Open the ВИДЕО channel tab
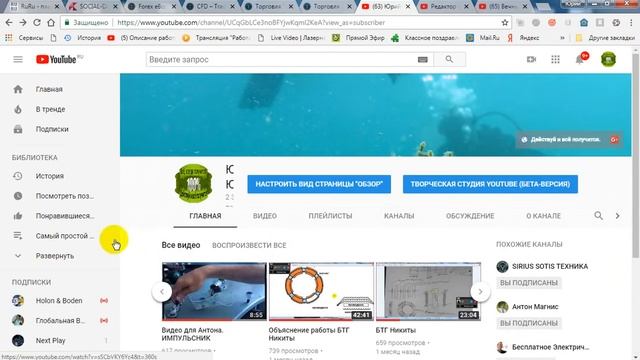 point(265,216)
